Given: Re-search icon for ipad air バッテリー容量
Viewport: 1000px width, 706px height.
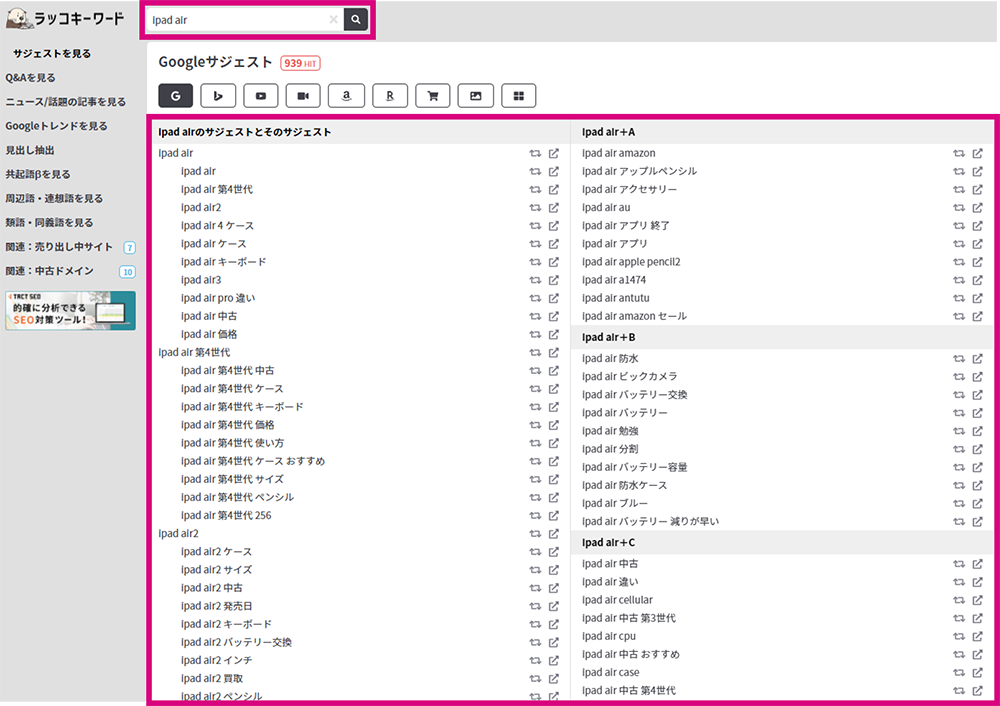Looking at the screenshot, I should 959,467.
